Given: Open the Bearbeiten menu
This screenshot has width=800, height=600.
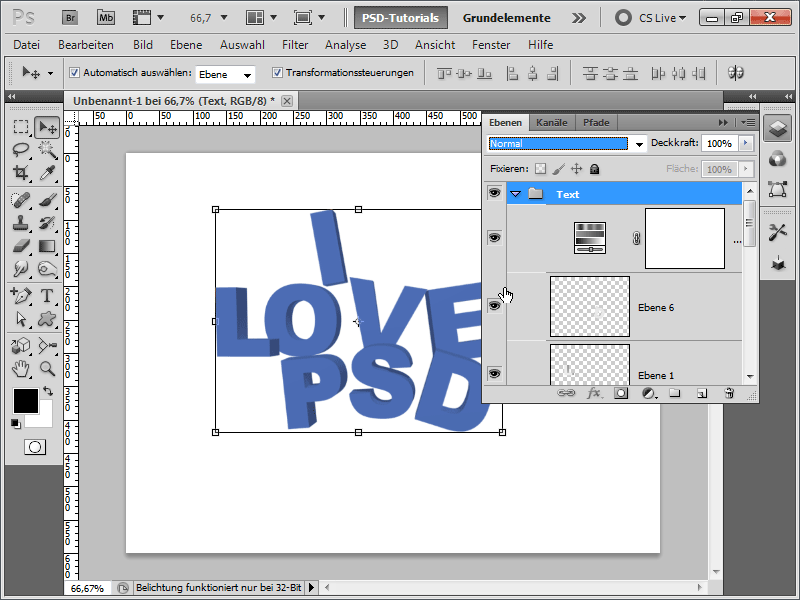Looking at the screenshot, I should [86, 45].
